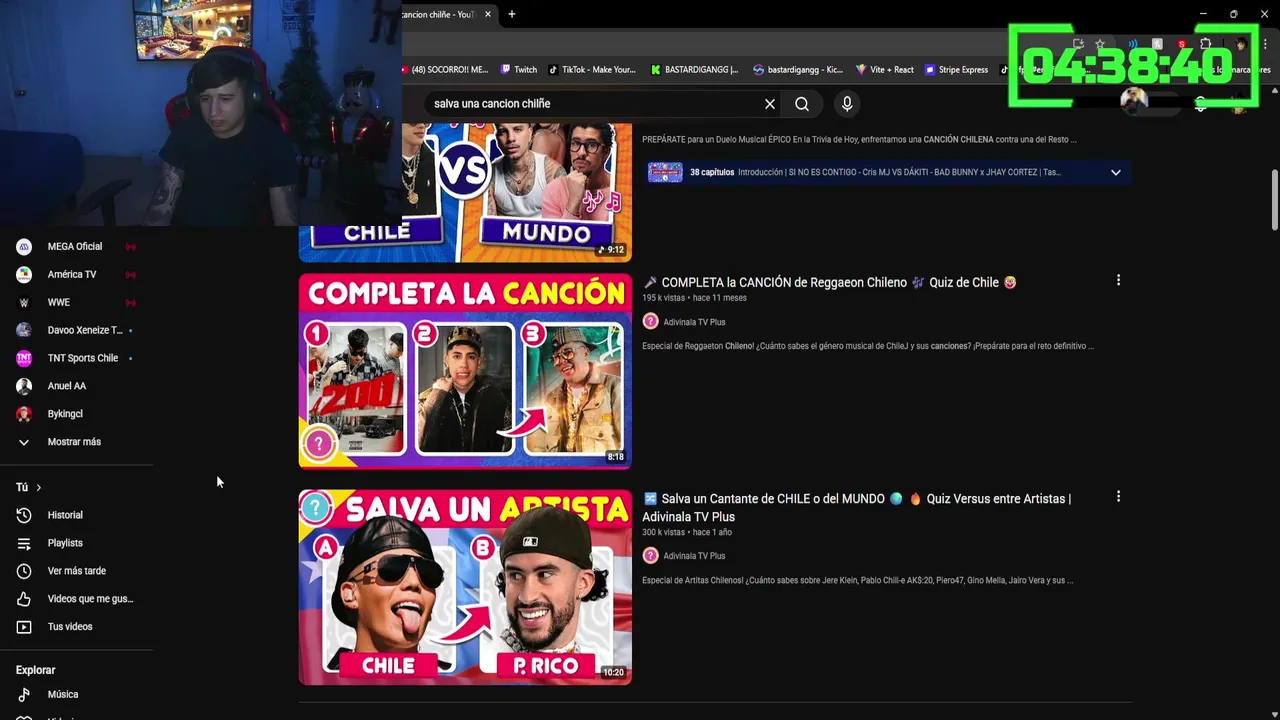Image resolution: width=1280 pixels, height=720 pixels.
Task: Open Adivinala TV Plus channel under 'COMPLETA' video
Action: pyautogui.click(x=694, y=322)
